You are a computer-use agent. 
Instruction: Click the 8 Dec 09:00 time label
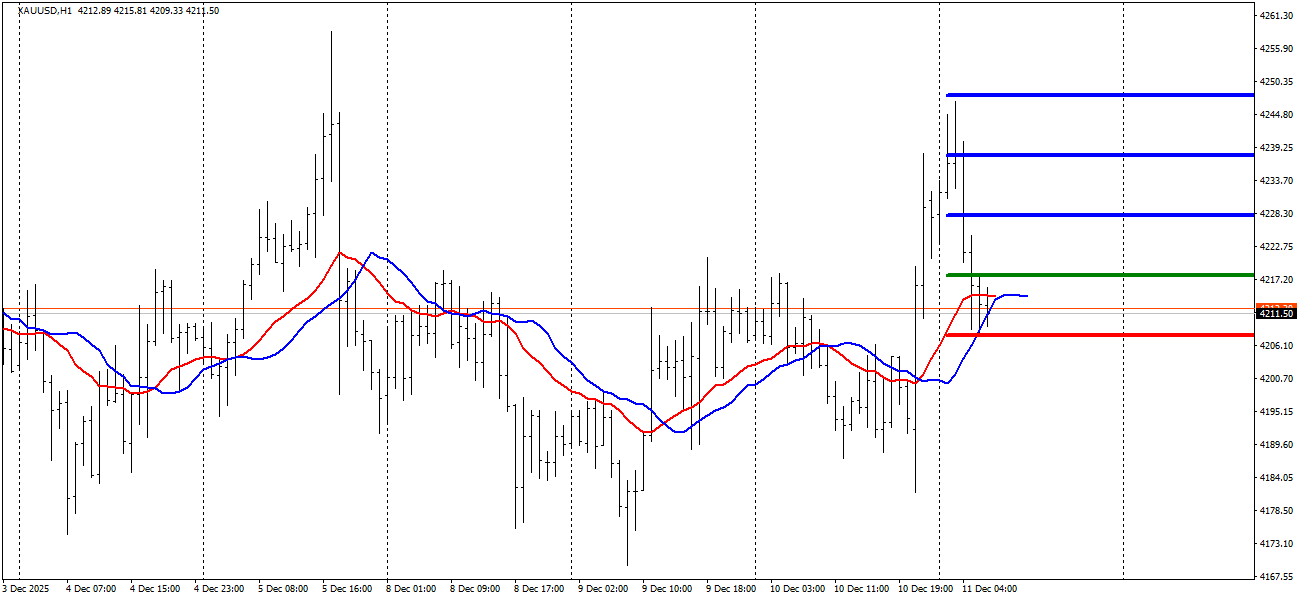tap(475, 589)
